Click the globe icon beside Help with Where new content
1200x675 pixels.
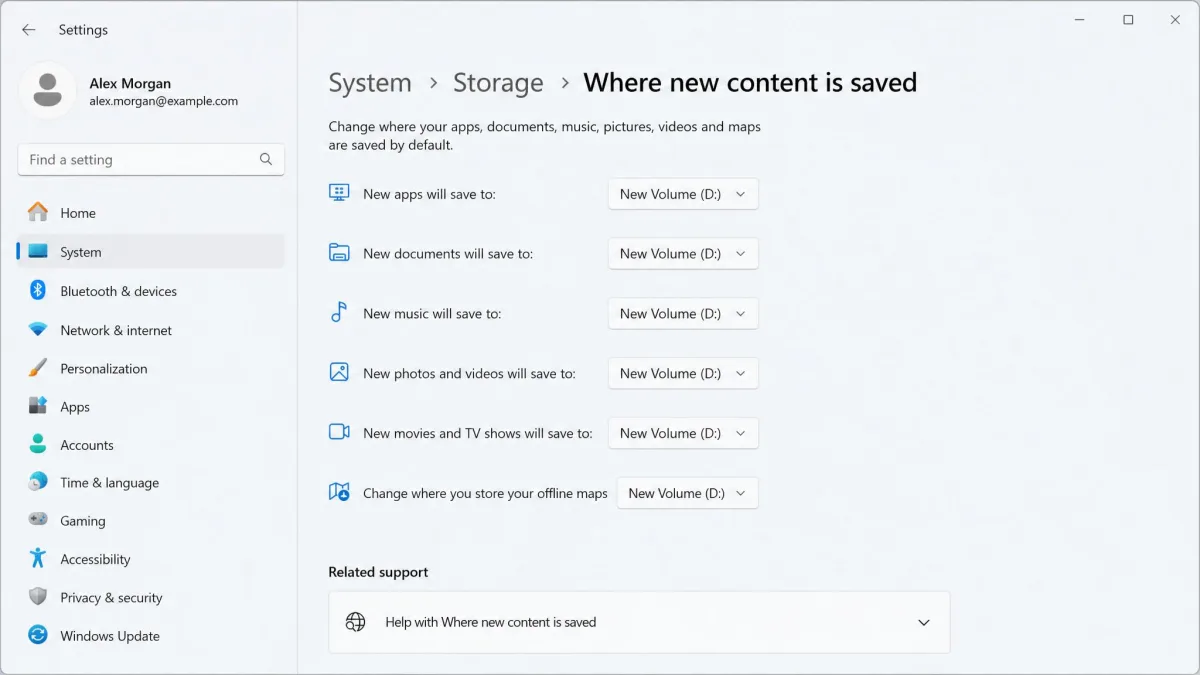(x=355, y=622)
